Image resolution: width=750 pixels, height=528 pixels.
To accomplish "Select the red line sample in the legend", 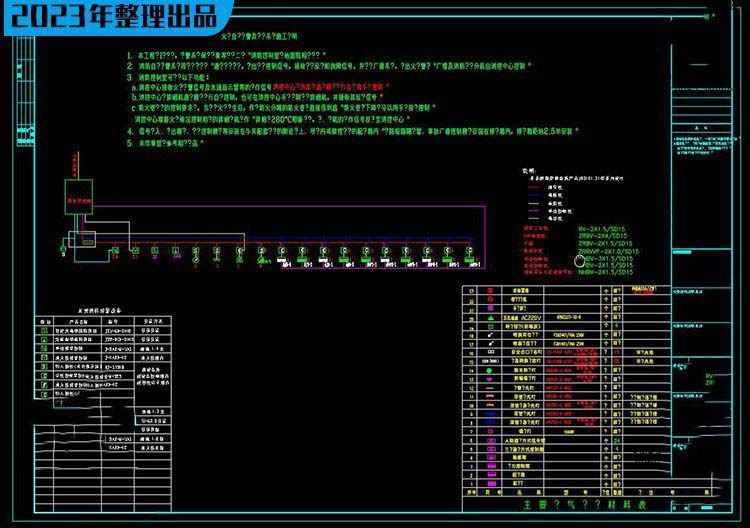I will click(536, 185).
